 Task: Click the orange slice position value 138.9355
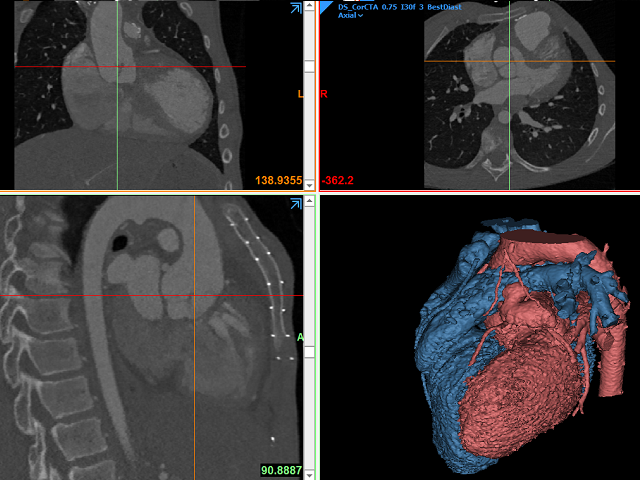[279, 180]
